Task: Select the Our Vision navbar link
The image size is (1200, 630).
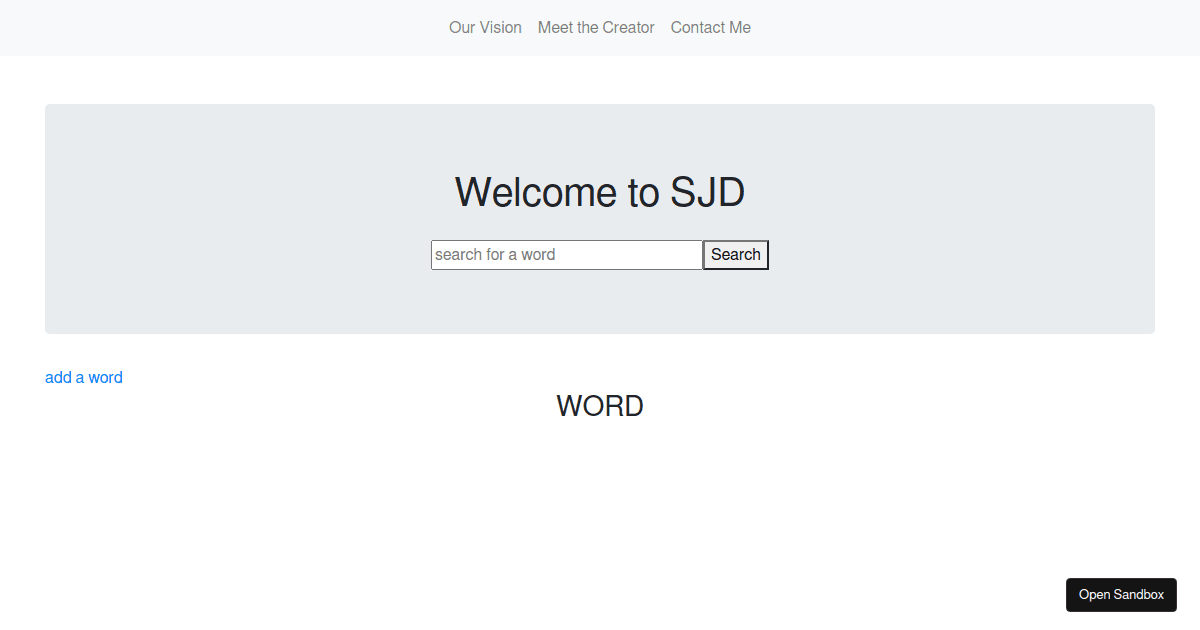Action: click(x=485, y=28)
